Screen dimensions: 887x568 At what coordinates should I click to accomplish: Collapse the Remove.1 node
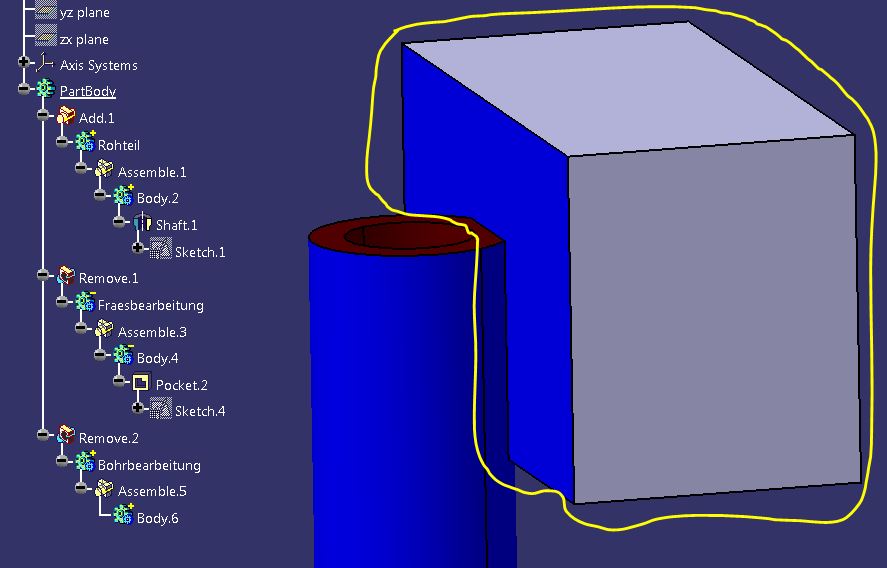pos(43,275)
